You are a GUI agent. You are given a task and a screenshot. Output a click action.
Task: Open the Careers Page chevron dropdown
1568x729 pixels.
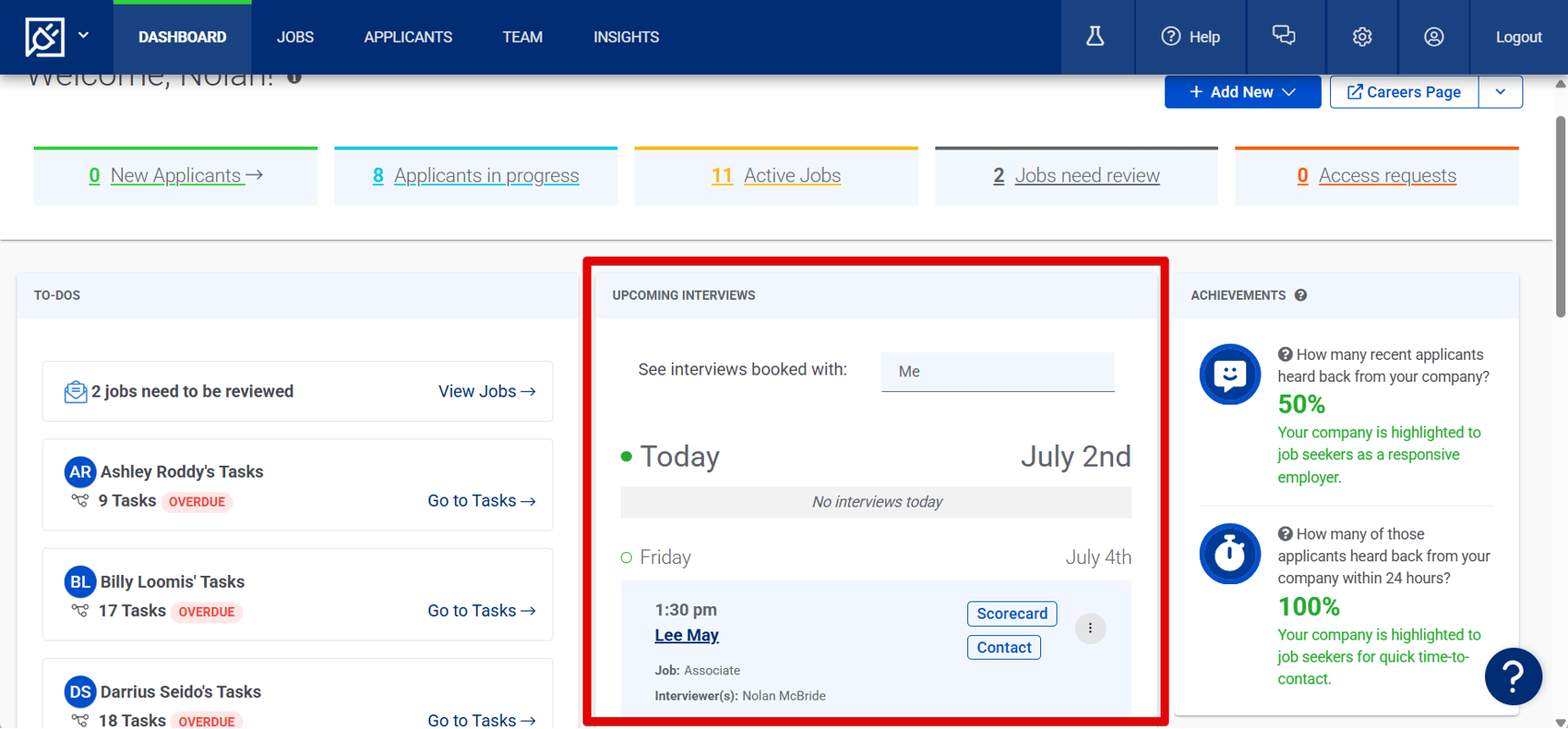[x=1500, y=91]
